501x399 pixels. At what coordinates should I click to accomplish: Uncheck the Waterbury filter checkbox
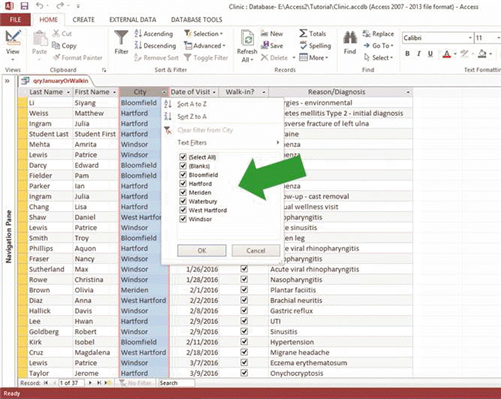[x=183, y=201]
